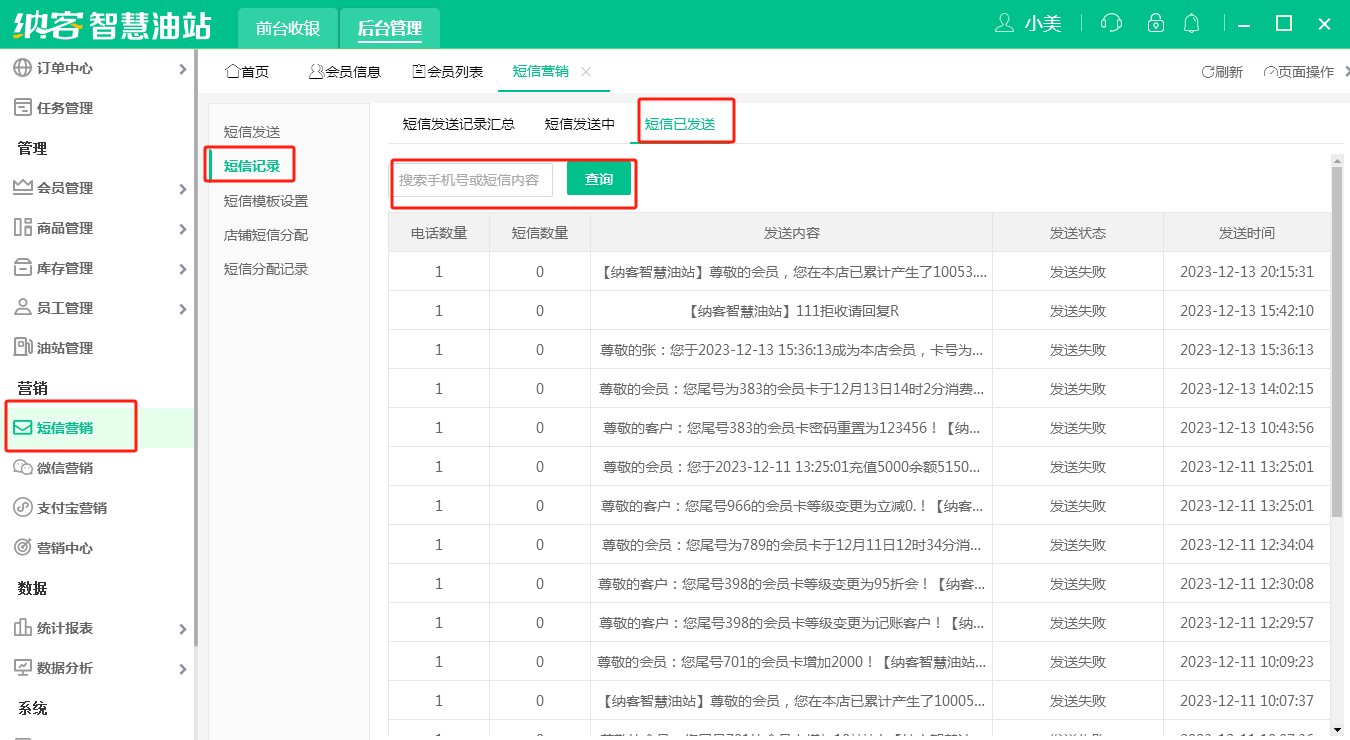The image size is (1350, 740).
Task: Switch to the 前台收银 tab
Action: click(x=287, y=28)
